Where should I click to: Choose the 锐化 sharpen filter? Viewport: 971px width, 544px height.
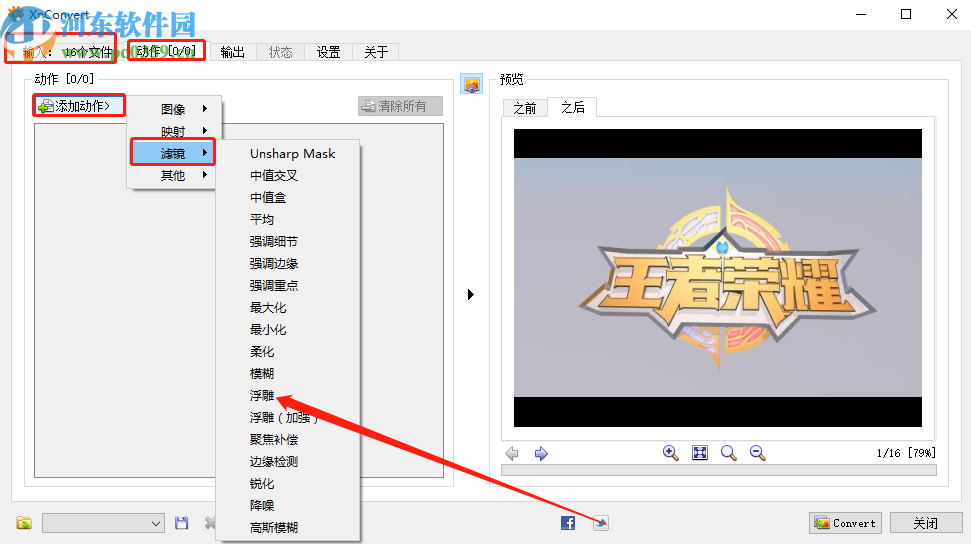[x=261, y=483]
